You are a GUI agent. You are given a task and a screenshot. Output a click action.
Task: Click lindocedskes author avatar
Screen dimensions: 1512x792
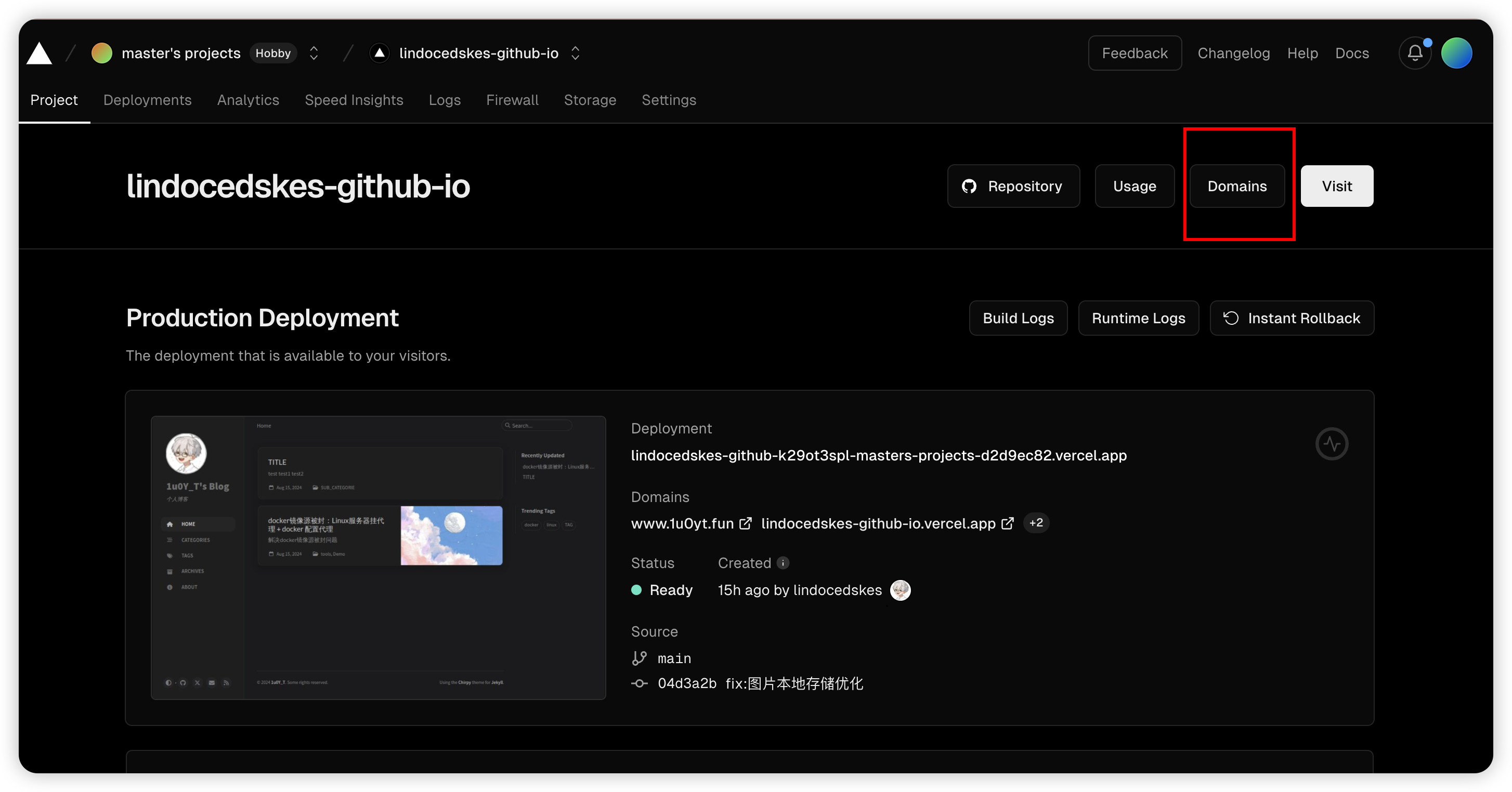pyautogui.click(x=901, y=590)
